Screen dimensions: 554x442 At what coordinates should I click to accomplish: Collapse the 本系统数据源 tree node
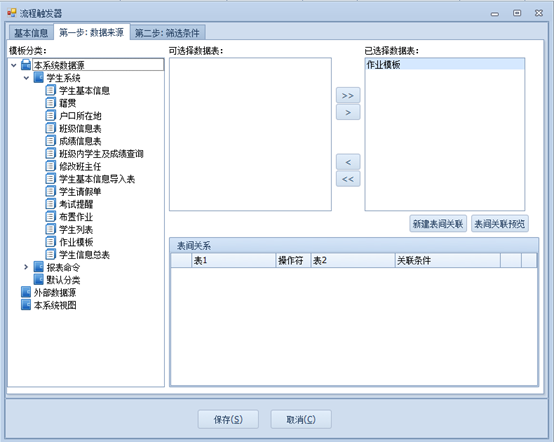[14, 65]
